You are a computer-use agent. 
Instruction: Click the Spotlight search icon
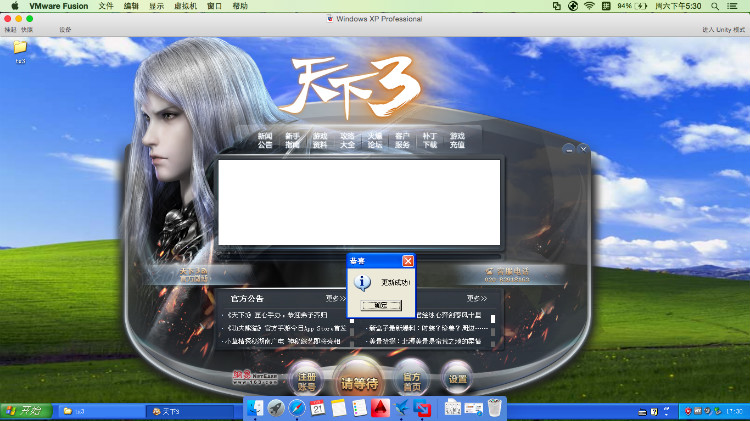(715, 6)
